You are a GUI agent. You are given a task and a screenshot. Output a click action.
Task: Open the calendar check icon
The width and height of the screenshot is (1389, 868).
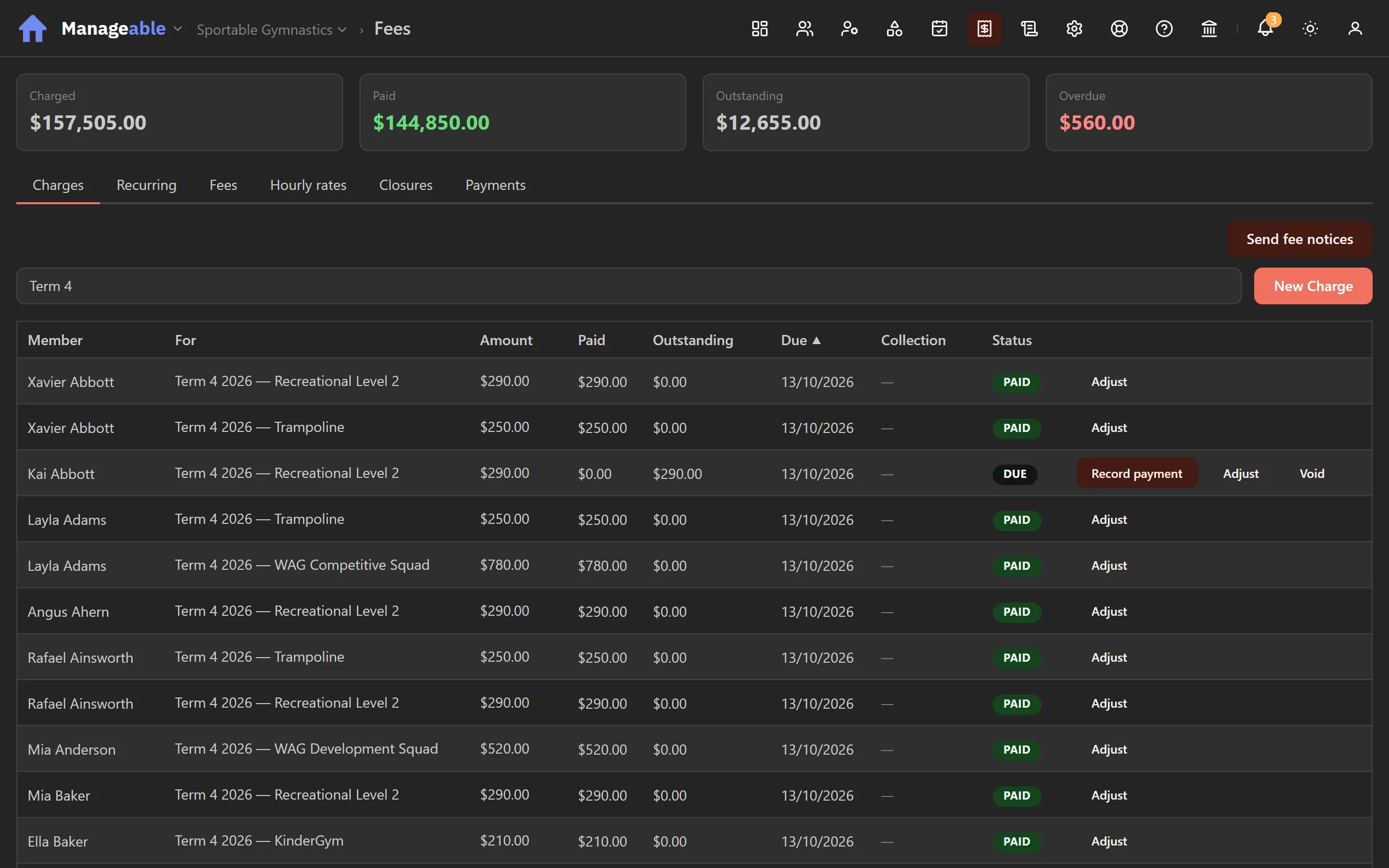(x=940, y=29)
